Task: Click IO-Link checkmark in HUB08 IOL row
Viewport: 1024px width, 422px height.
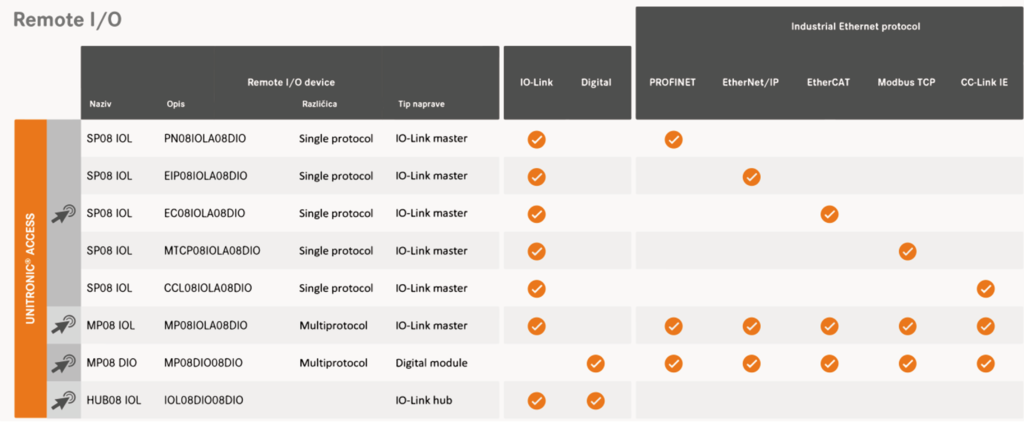Action: click(x=537, y=400)
